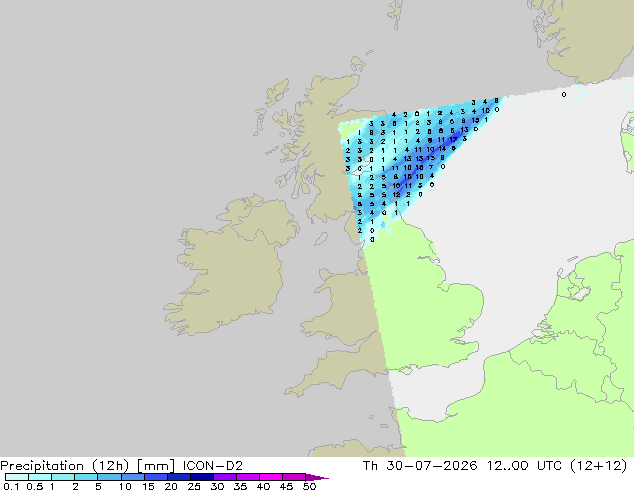The image size is (634, 490).
Task: Click the isolated '0' value near Norway
Action: [564, 95]
